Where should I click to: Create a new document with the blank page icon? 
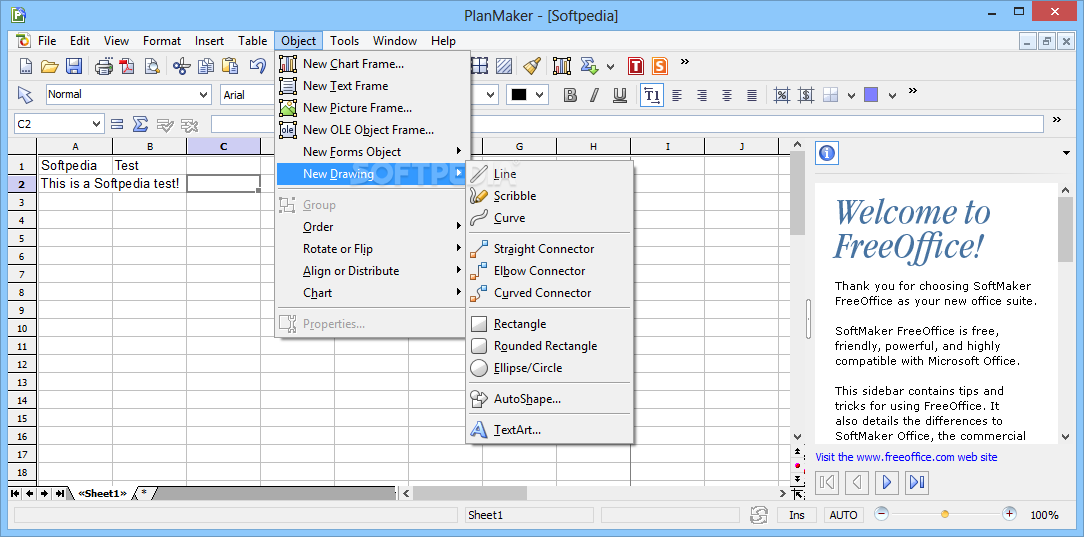tap(26, 66)
